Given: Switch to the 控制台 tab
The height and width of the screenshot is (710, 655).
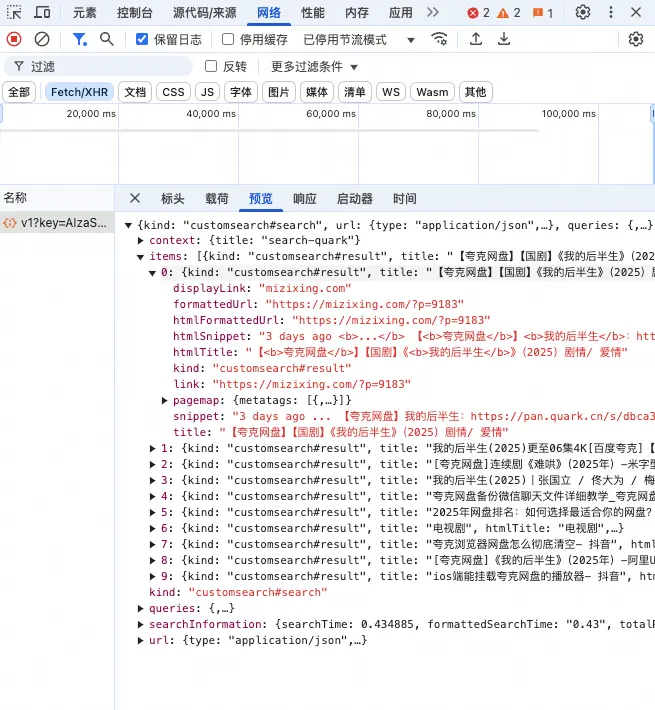Looking at the screenshot, I should [134, 13].
